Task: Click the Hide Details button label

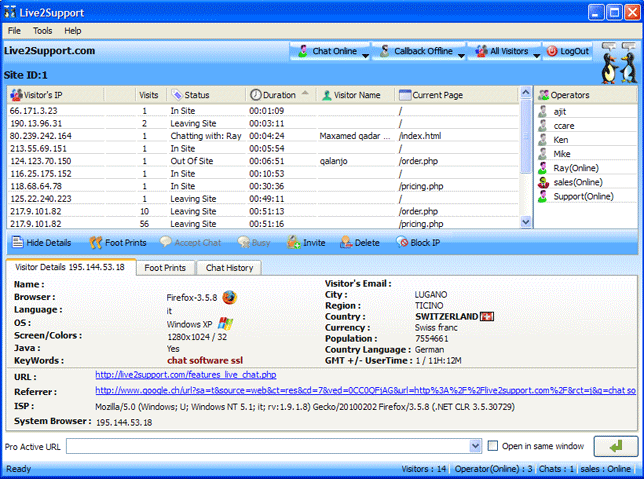Action: [49, 243]
